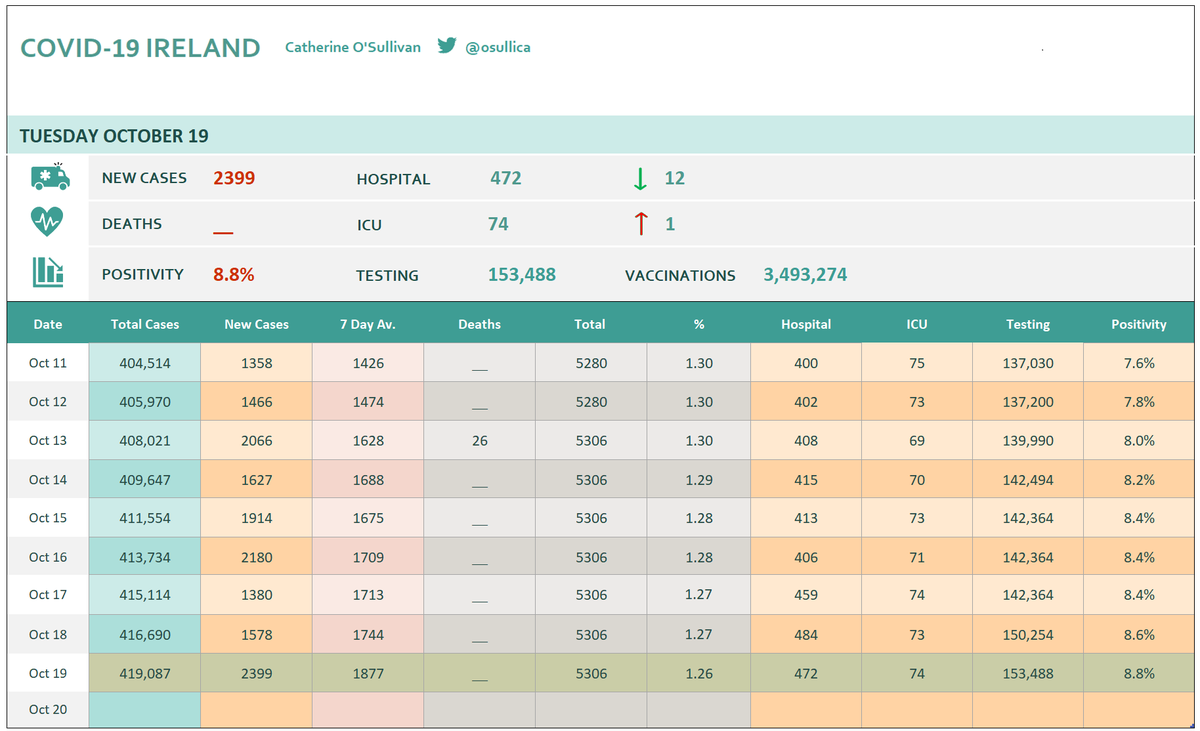
Task: Click the Date column header
Action: (48, 324)
